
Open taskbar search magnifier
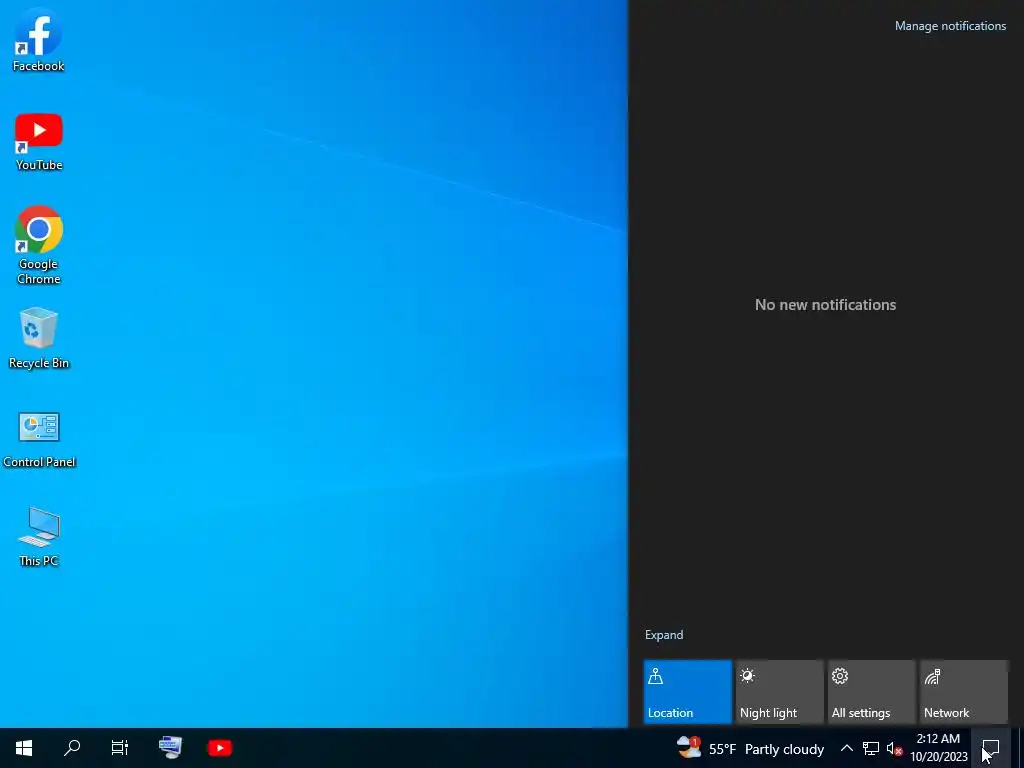pyautogui.click(x=72, y=748)
